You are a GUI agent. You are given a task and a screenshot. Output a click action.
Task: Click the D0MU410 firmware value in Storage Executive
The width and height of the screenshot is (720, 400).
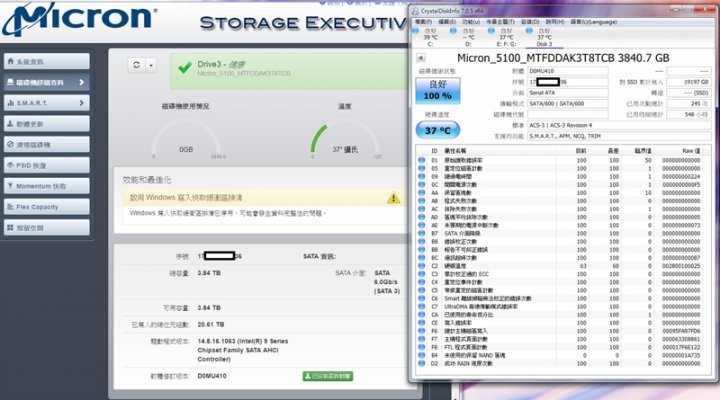[212, 376]
